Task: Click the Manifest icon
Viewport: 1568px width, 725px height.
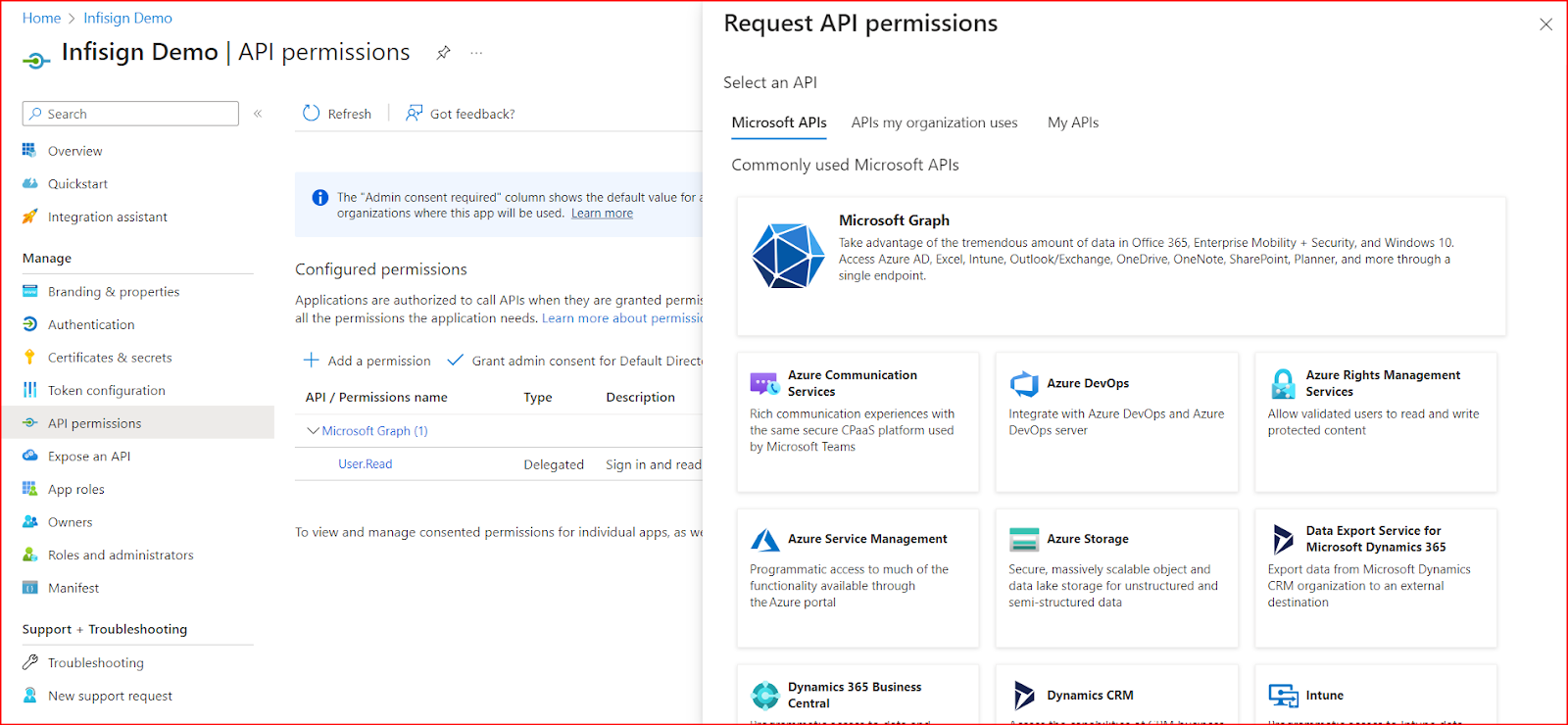Action: click(x=29, y=588)
